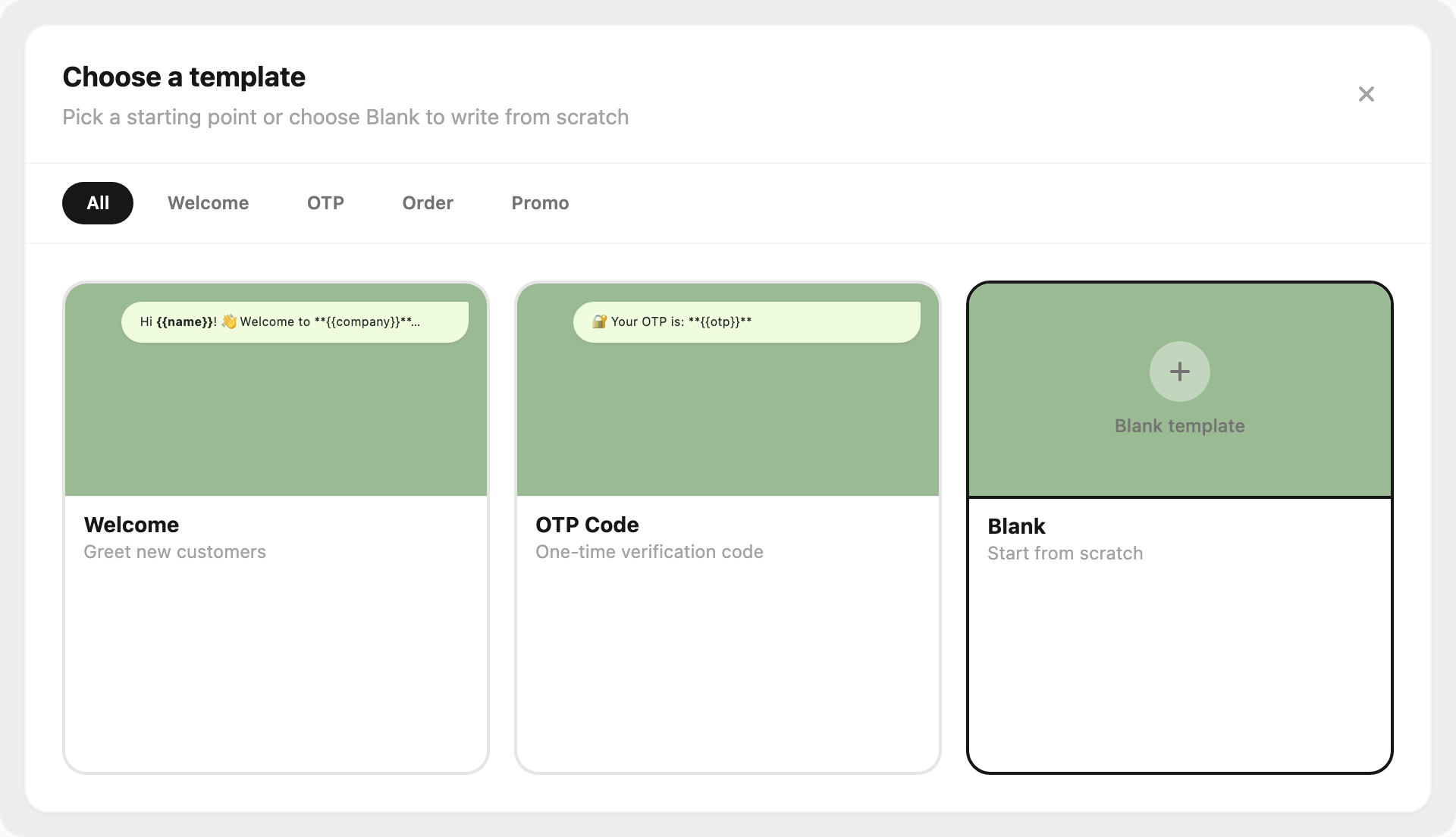Screen dimensions: 1456x837
Task: Select the All filter tab
Action: (x=98, y=203)
